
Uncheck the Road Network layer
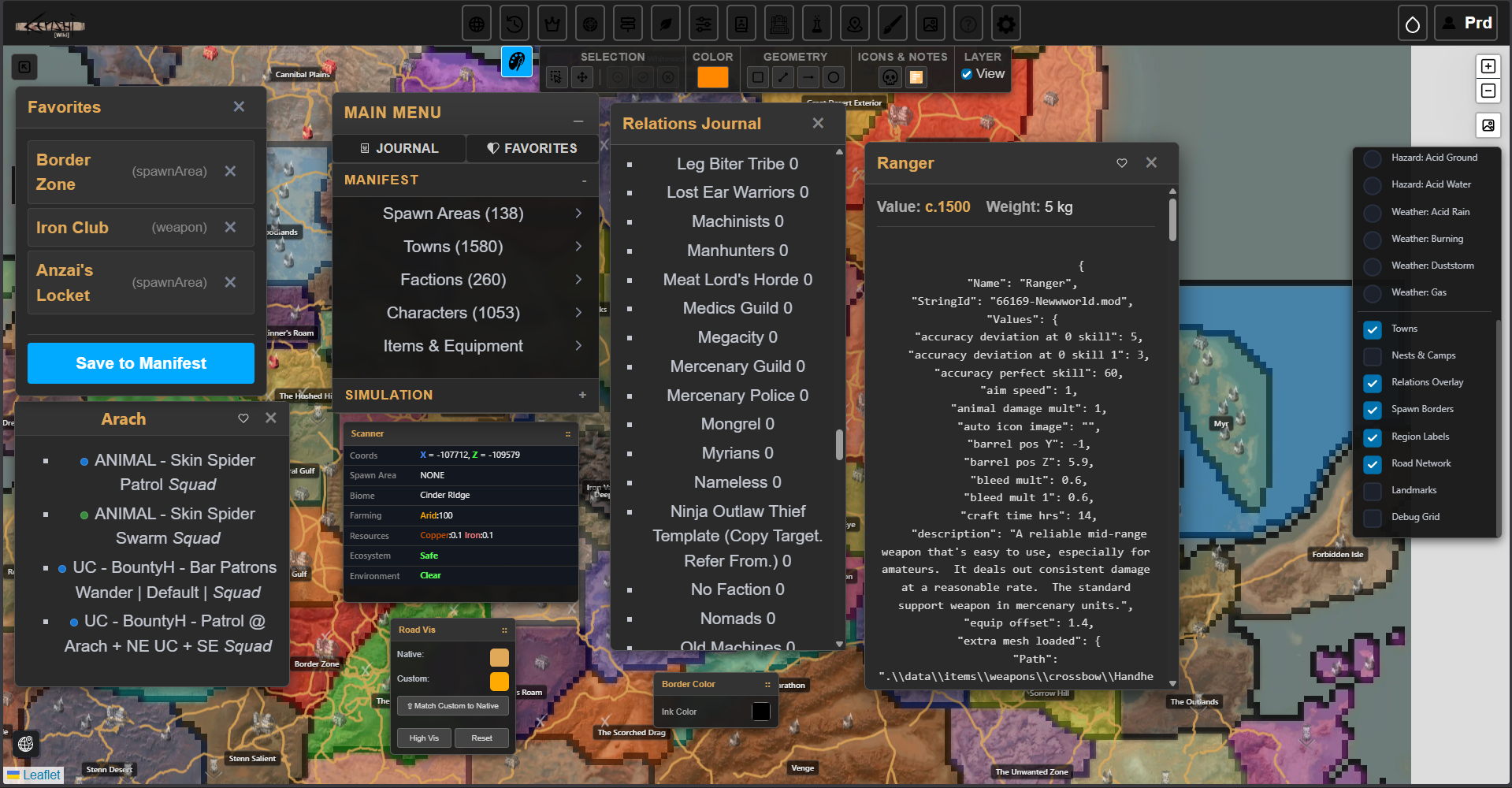(x=1373, y=464)
